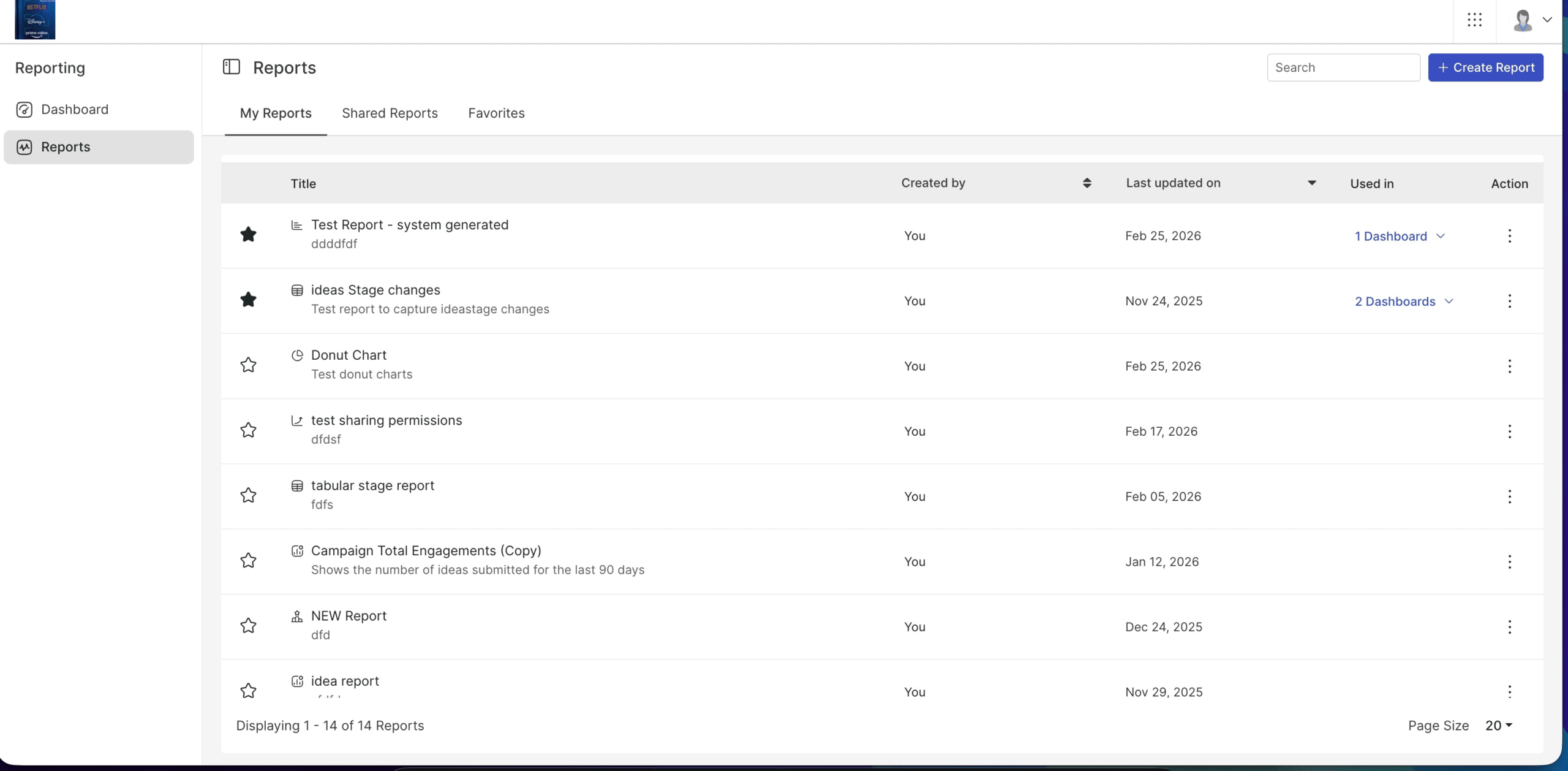
Task: Open the apps grid launcher icon
Action: [1474, 20]
